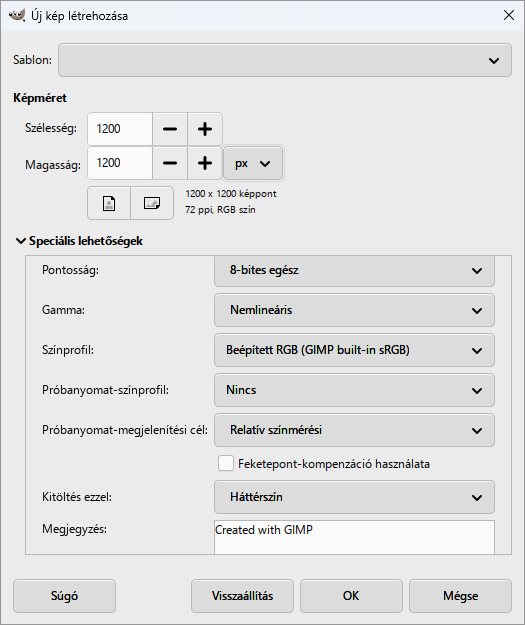
Task: Open Kitöltés ezzel Háttérszín dropdown
Action: pos(354,497)
